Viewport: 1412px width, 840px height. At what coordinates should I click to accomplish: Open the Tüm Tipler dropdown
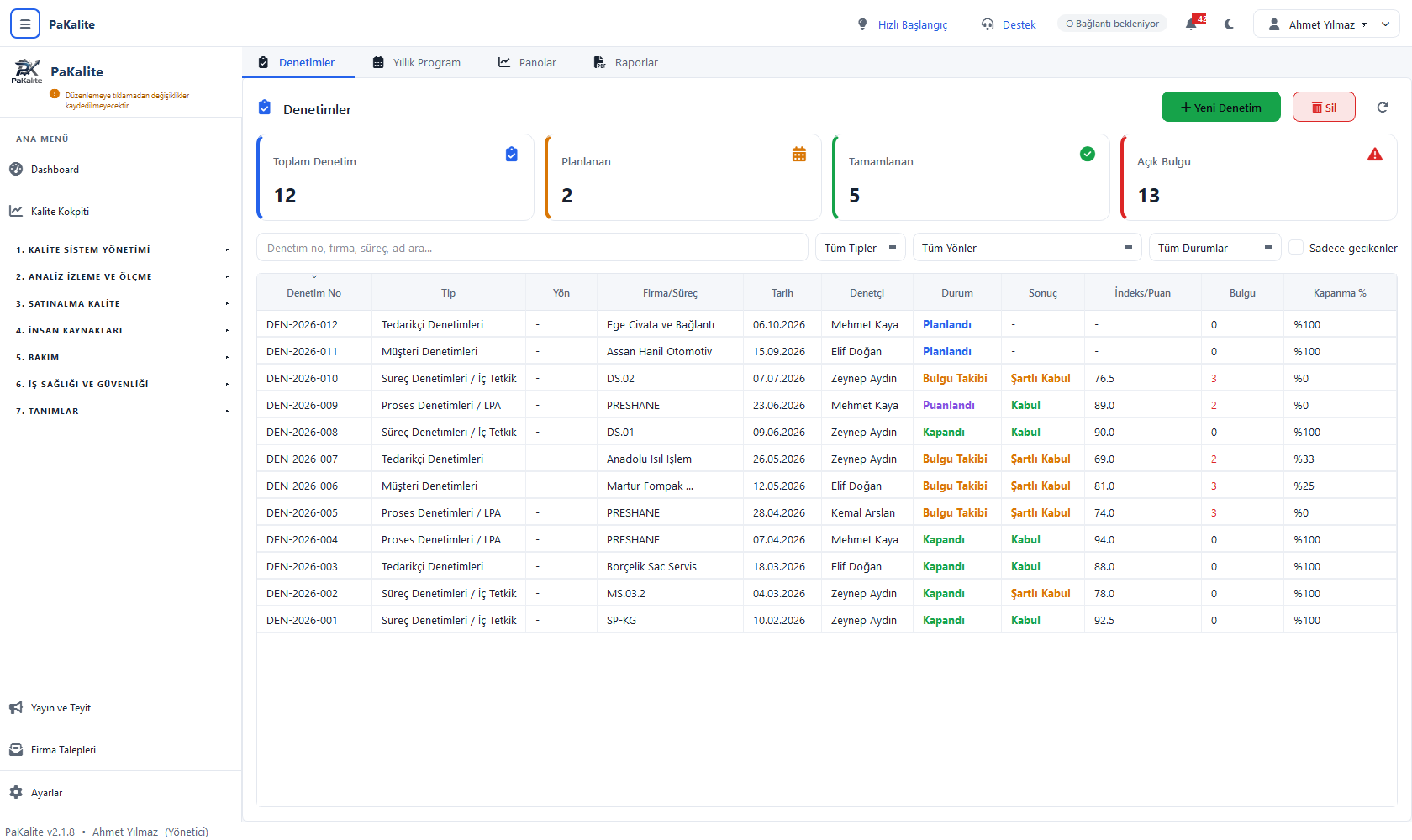point(861,248)
